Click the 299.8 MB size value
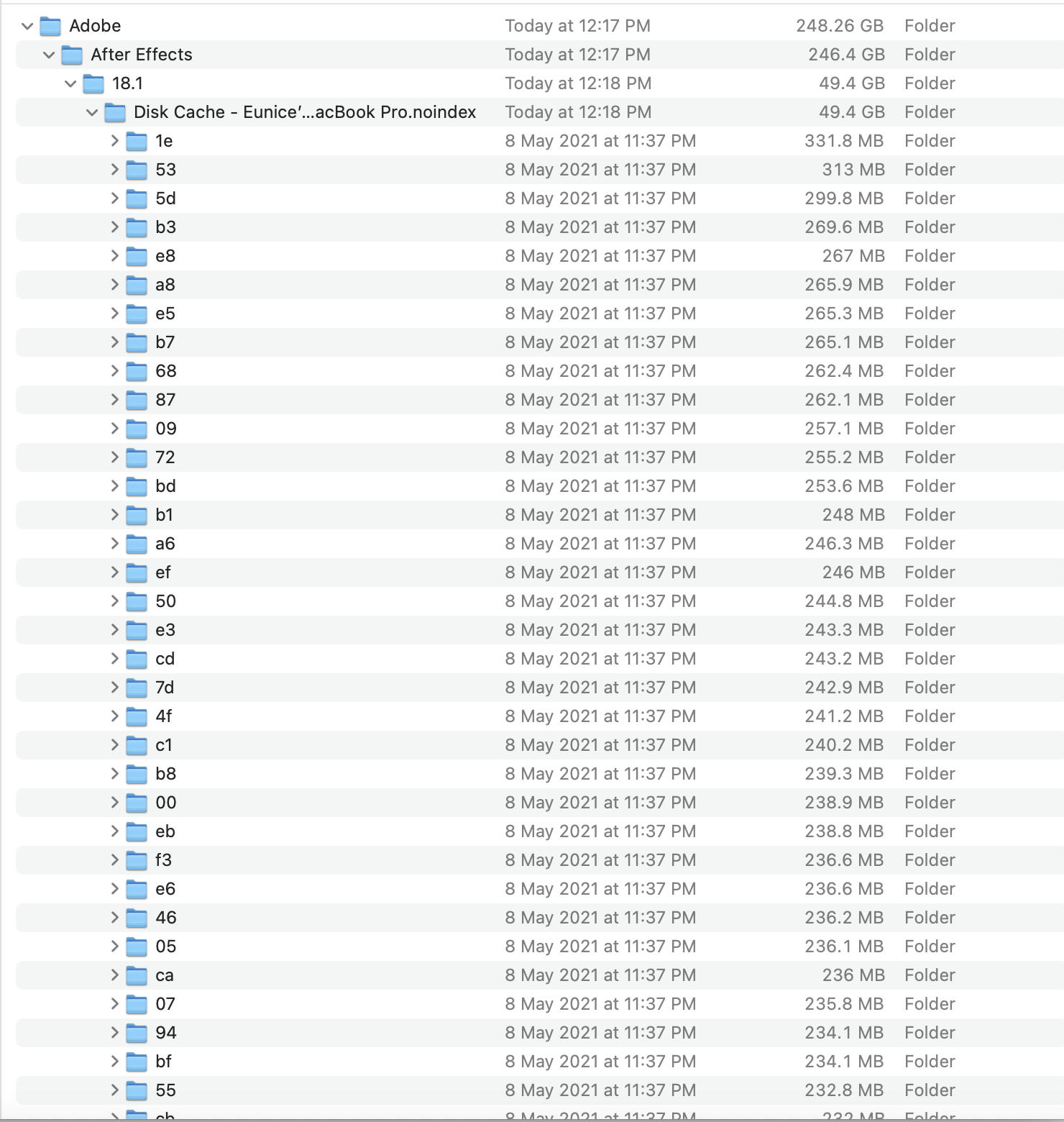 pos(844,199)
